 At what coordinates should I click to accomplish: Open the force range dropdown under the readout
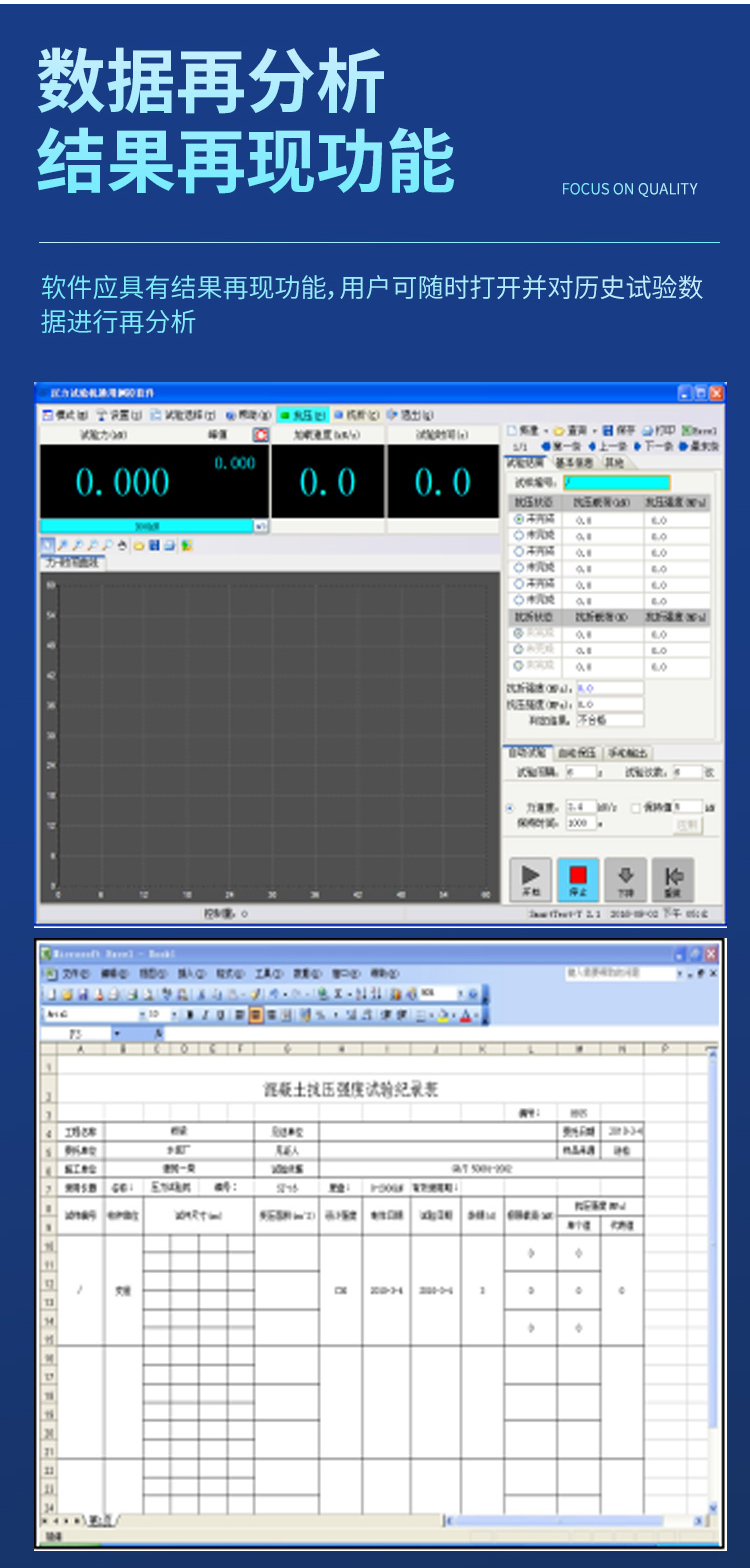click(x=260, y=525)
